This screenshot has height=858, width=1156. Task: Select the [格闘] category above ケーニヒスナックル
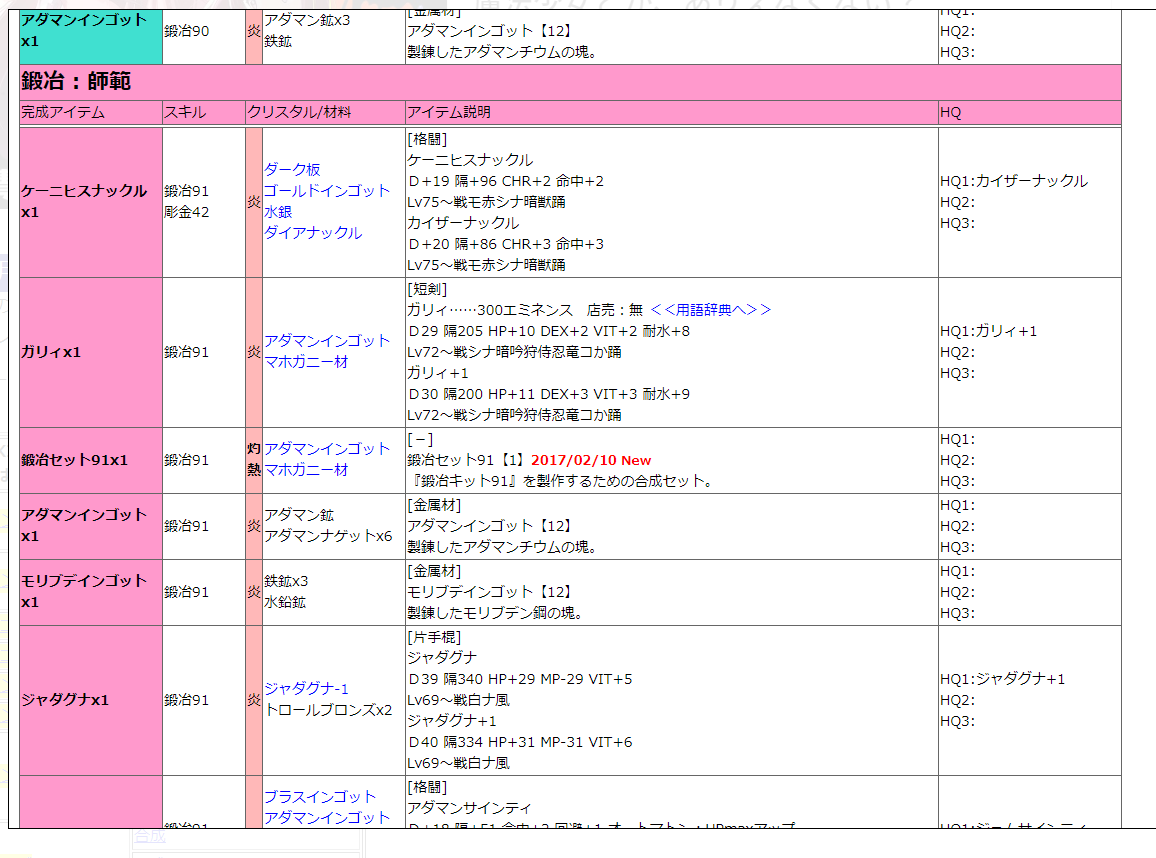[x=427, y=139]
